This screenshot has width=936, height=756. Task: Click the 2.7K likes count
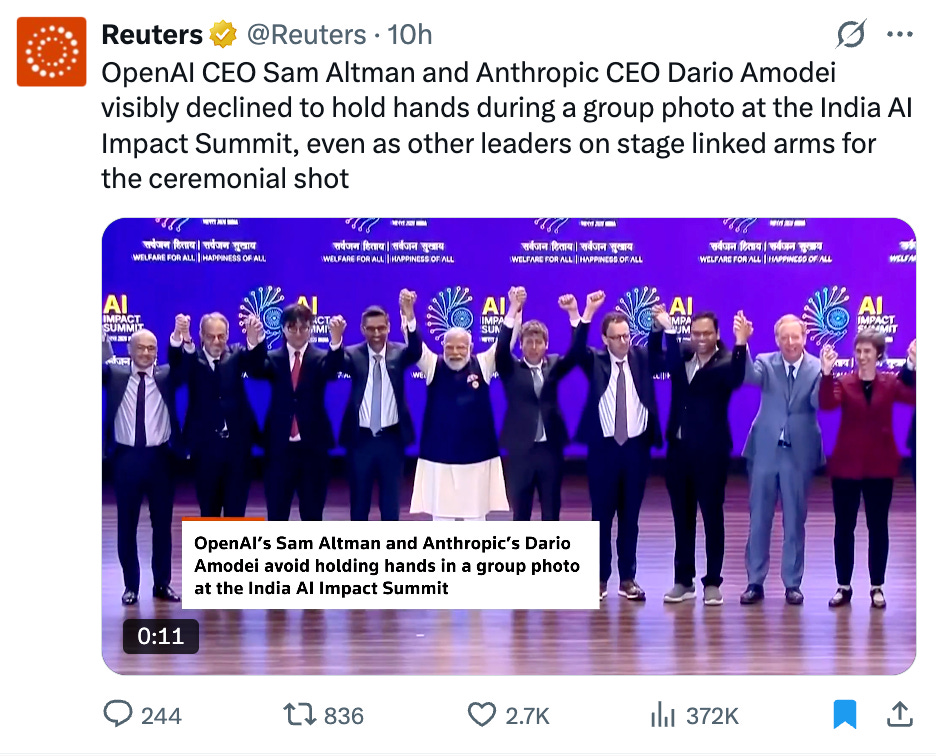(527, 715)
